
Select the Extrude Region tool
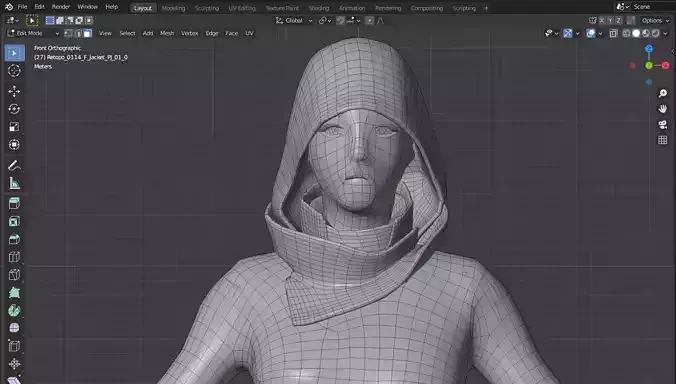point(14,203)
